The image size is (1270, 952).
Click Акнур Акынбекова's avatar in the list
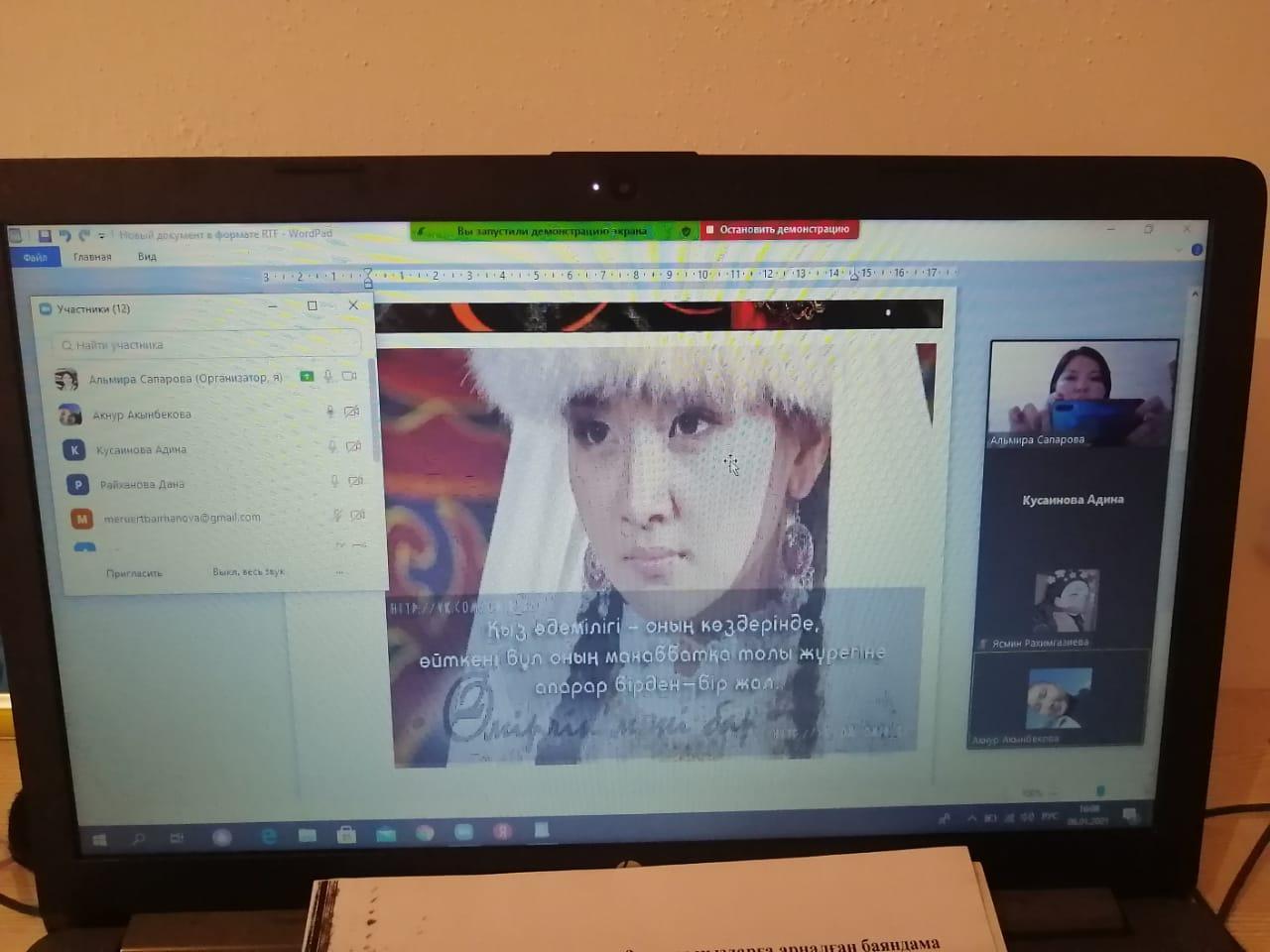click(x=70, y=415)
